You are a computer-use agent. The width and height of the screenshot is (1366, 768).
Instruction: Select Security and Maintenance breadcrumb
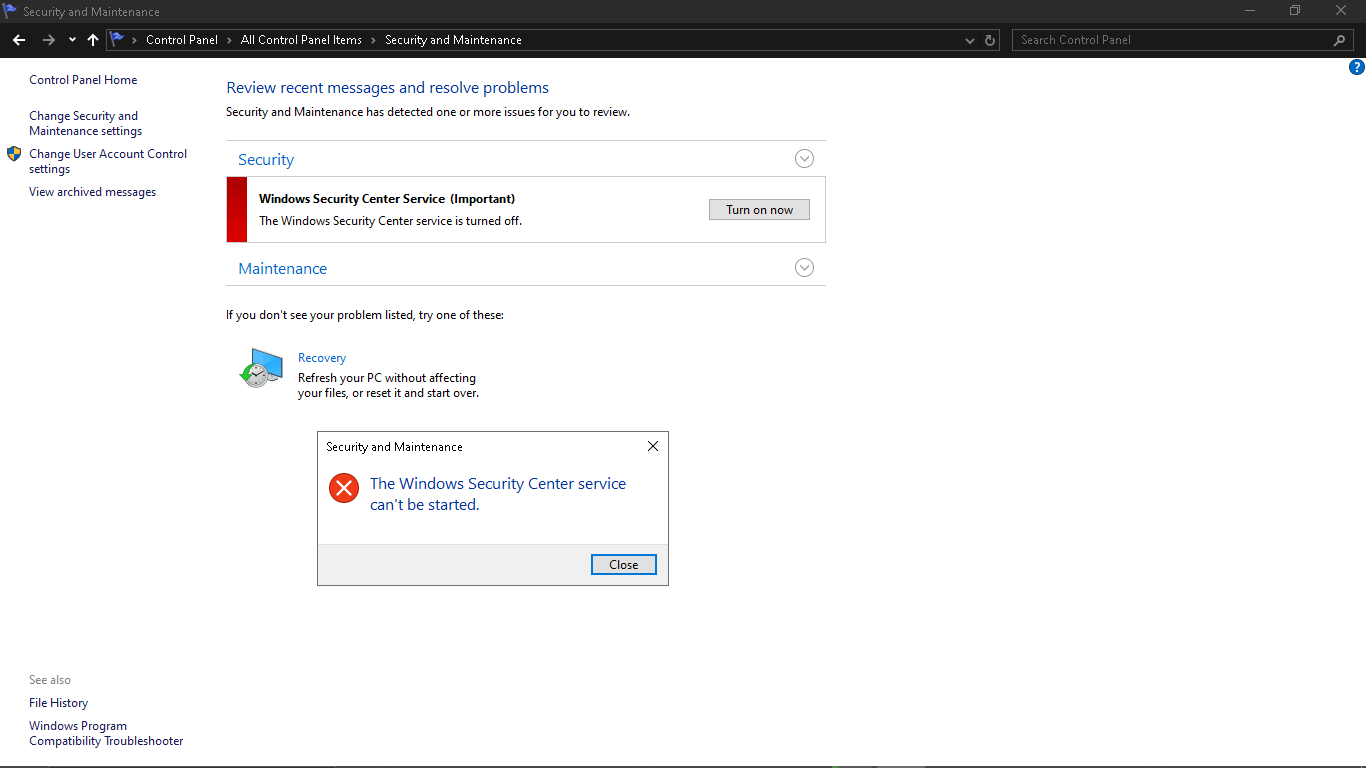tap(453, 40)
